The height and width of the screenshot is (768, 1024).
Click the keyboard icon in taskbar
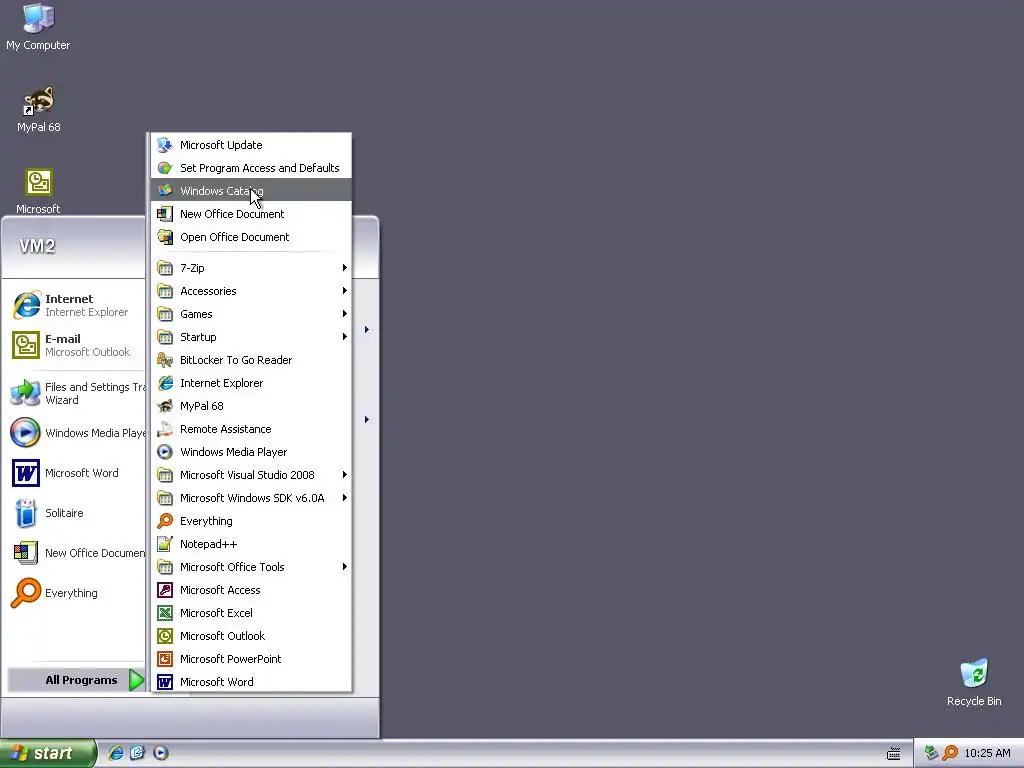coord(893,754)
